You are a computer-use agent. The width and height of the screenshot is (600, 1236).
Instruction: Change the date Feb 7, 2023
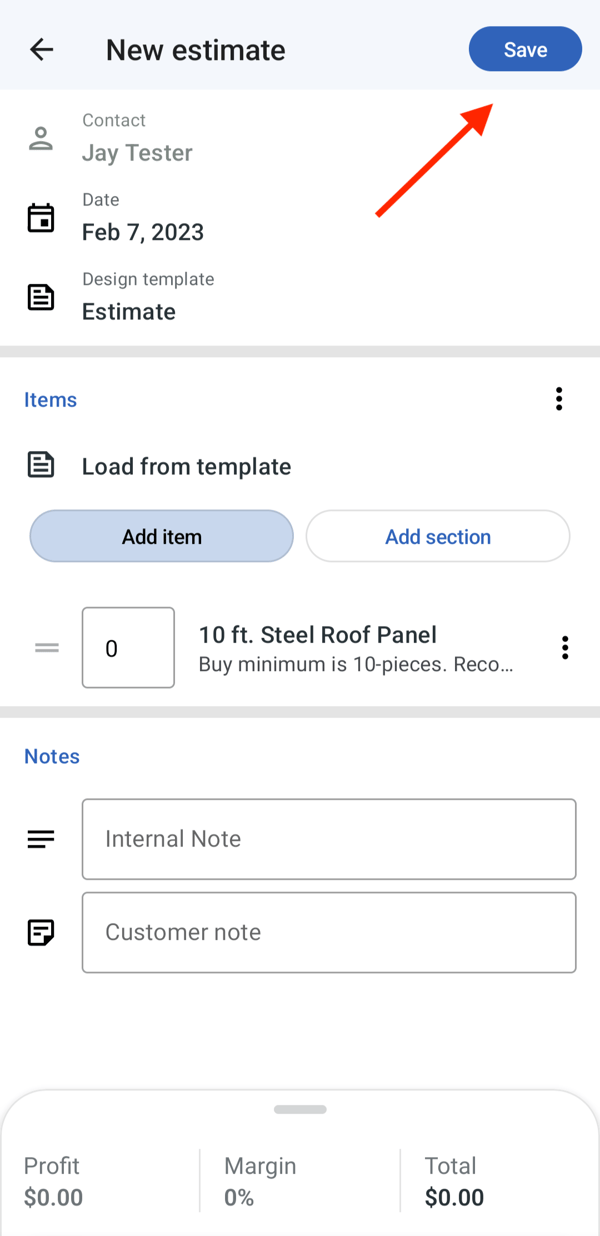143,231
